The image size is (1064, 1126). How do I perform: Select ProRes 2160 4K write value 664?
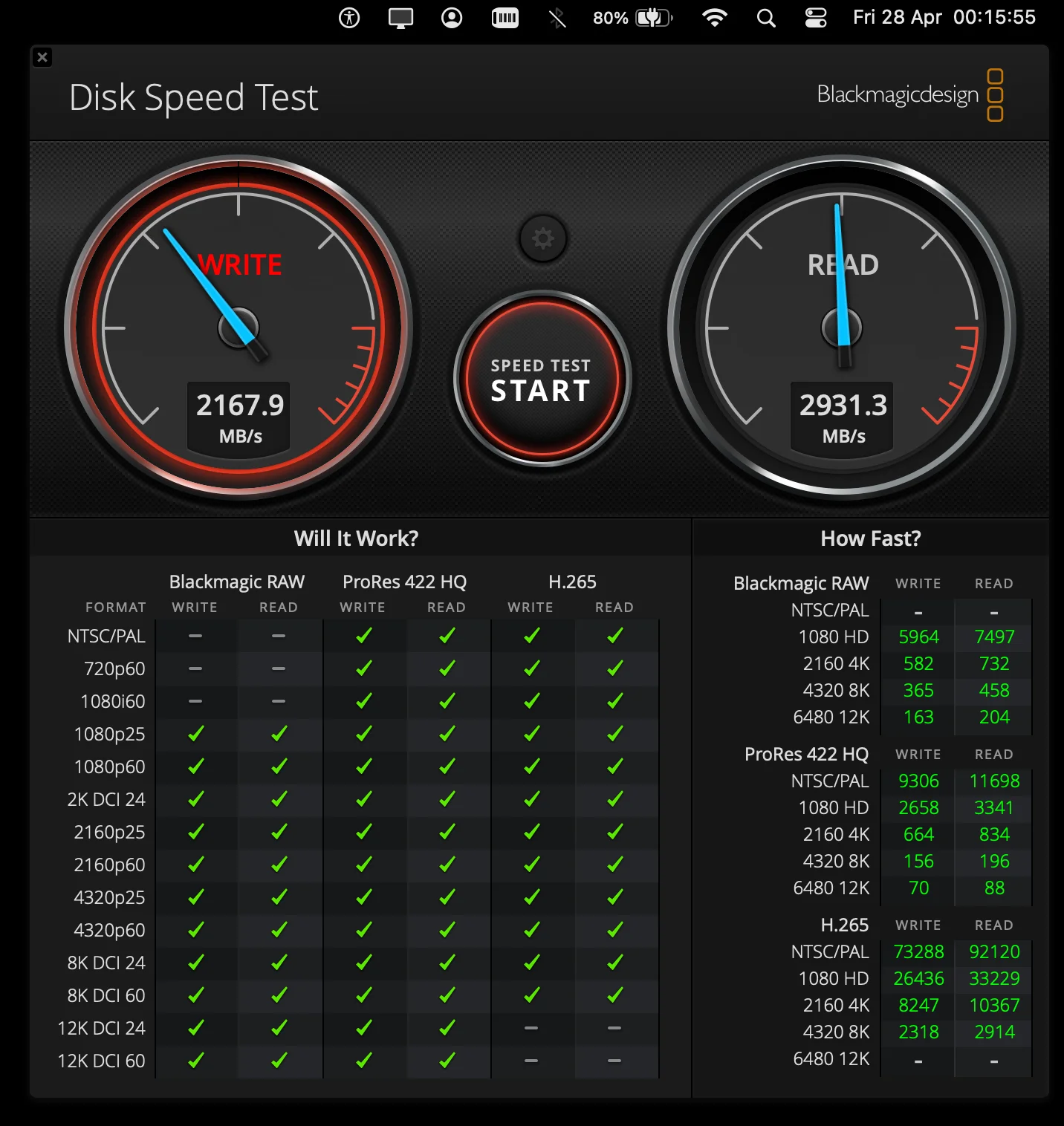point(919,835)
